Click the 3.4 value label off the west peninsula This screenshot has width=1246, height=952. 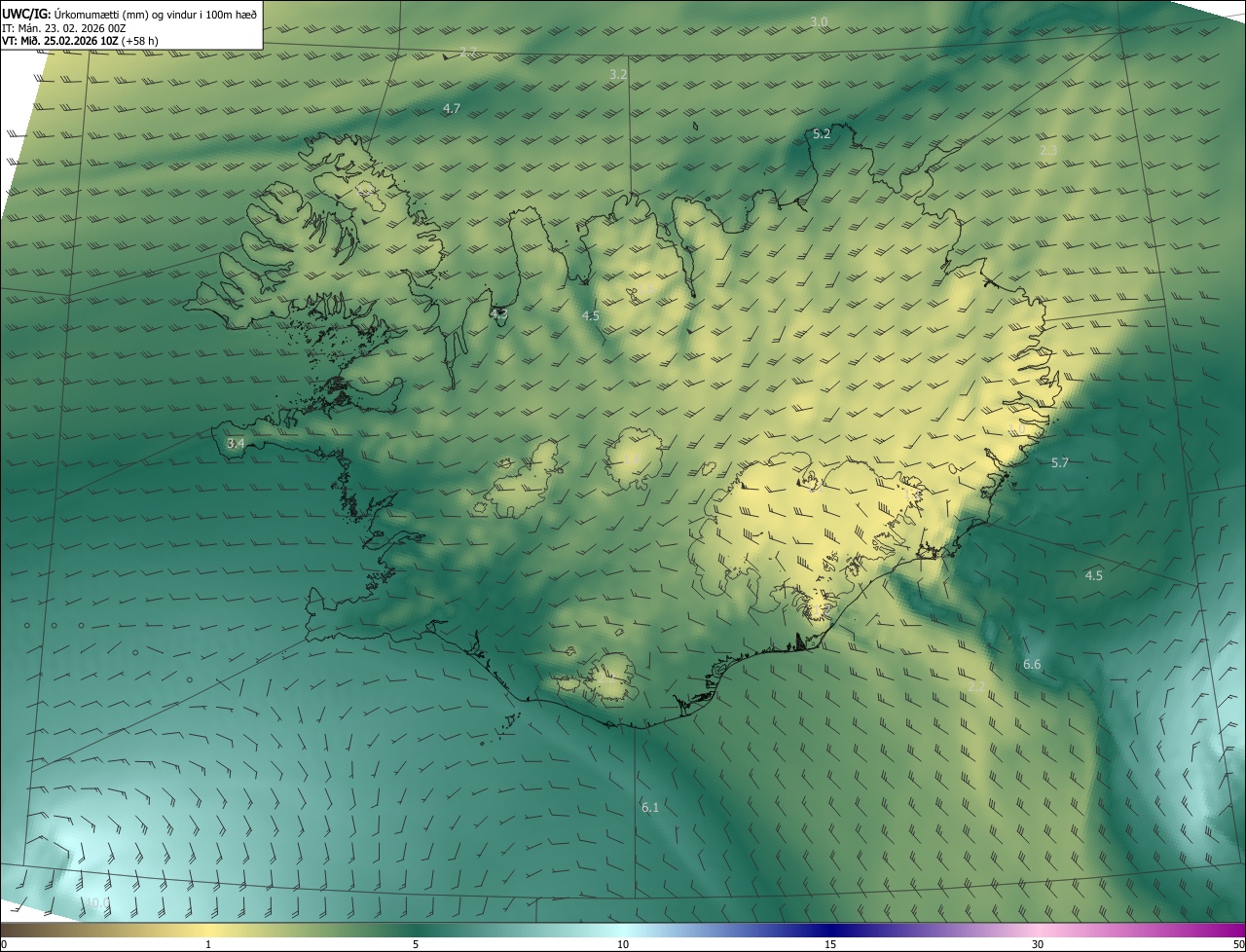coord(236,443)
